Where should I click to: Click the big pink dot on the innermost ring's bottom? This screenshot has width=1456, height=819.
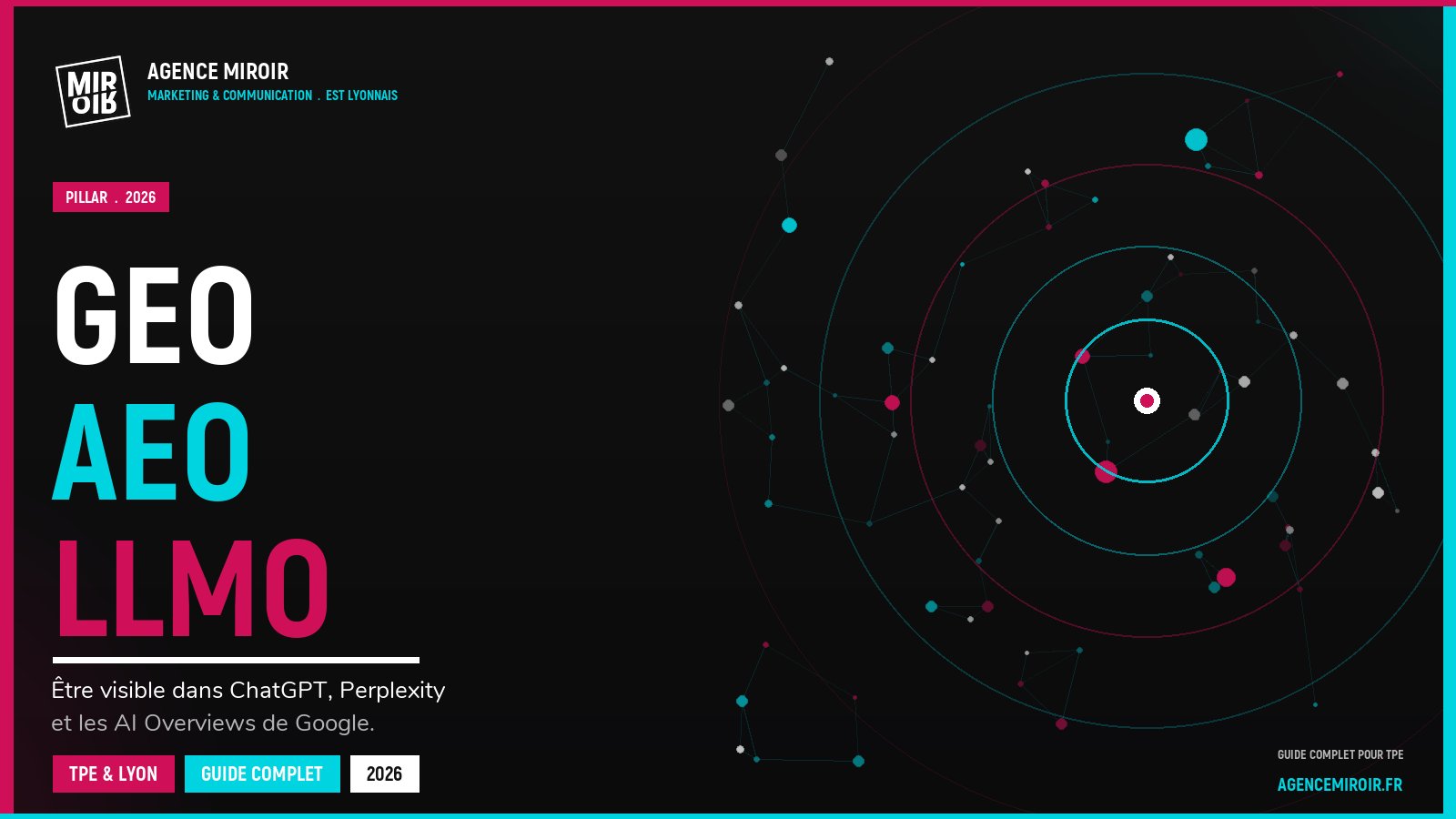(1106, 471)
